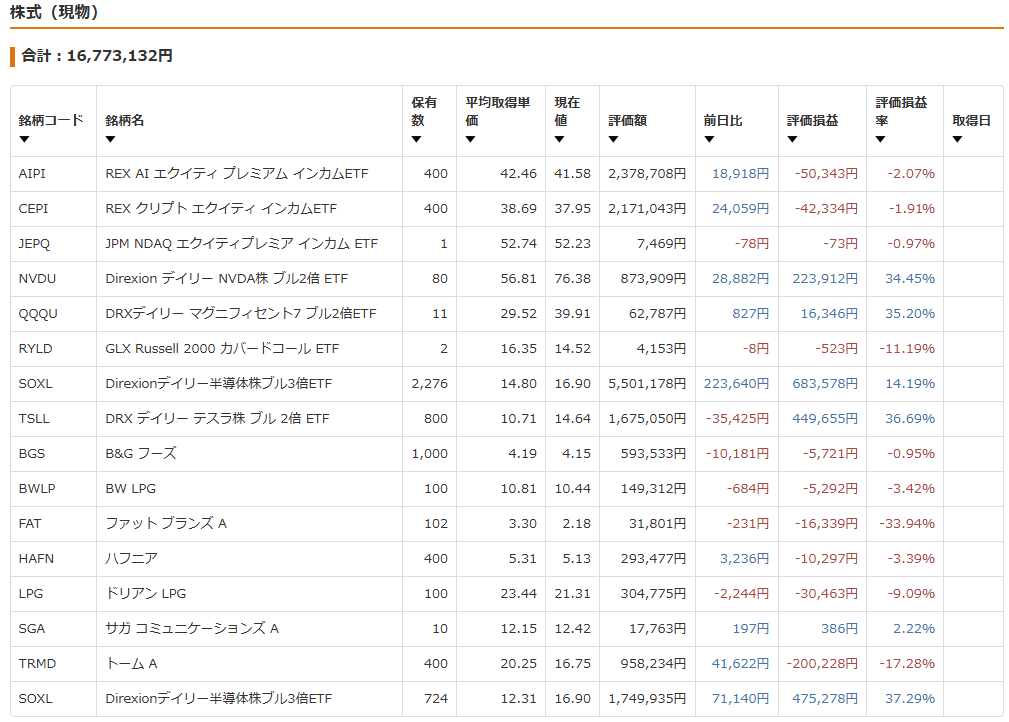Select the HAFN ticker code
This screenshot has height=722, width=1009.
pos(36,559)
